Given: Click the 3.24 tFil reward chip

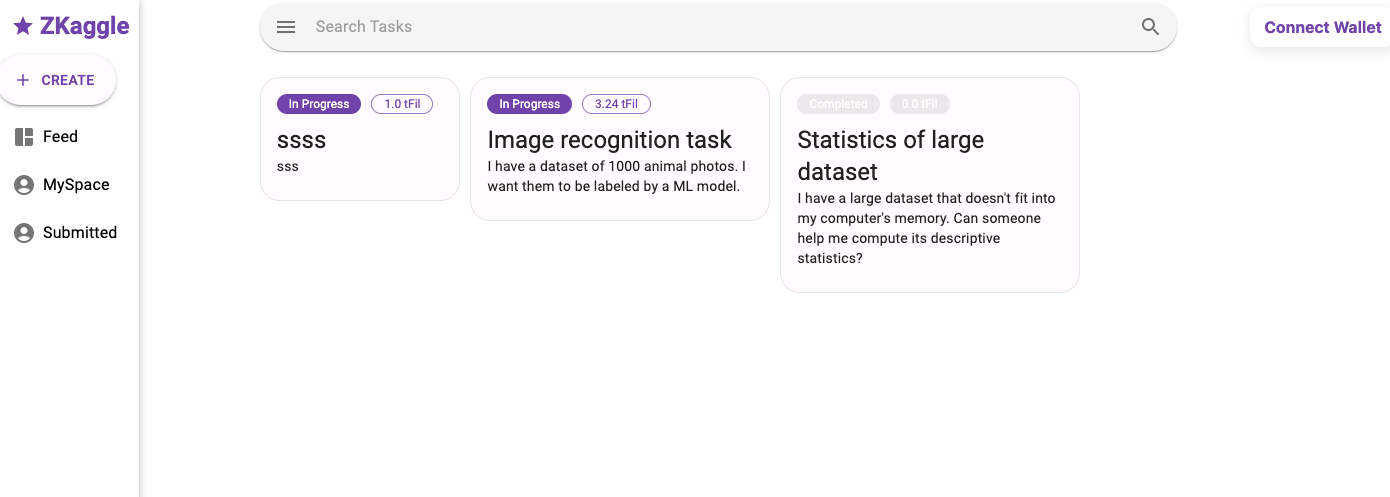Looking at the screenshot, I should click(616, 104).
